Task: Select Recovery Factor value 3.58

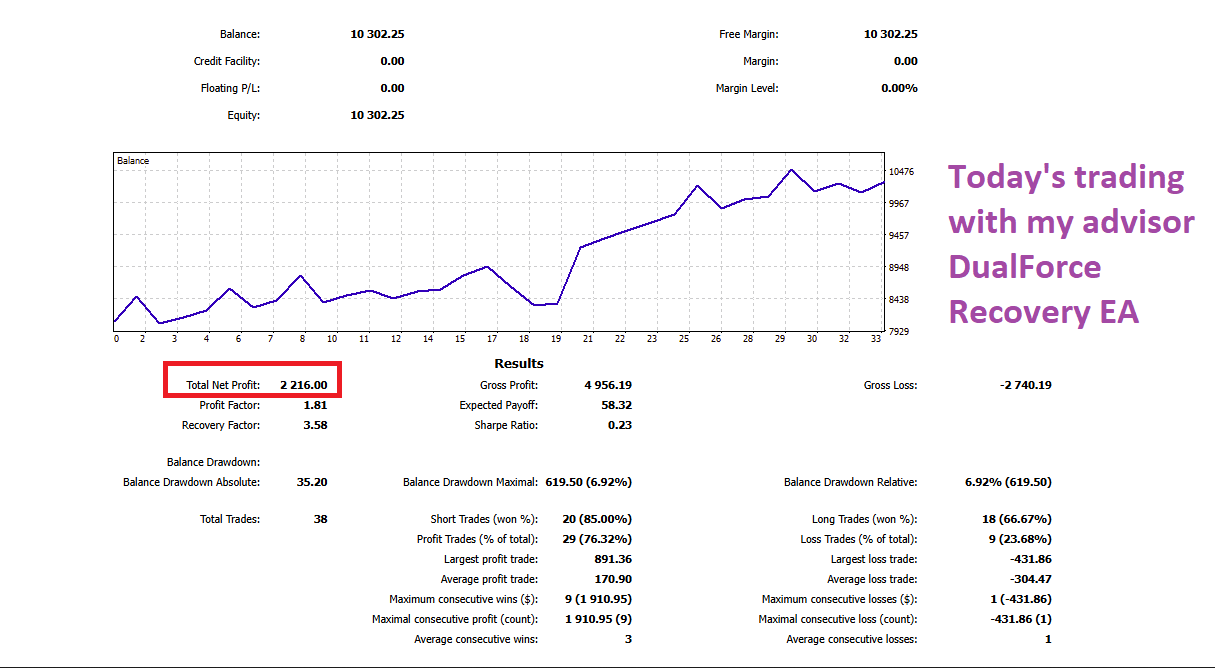Action: point(315,425)
